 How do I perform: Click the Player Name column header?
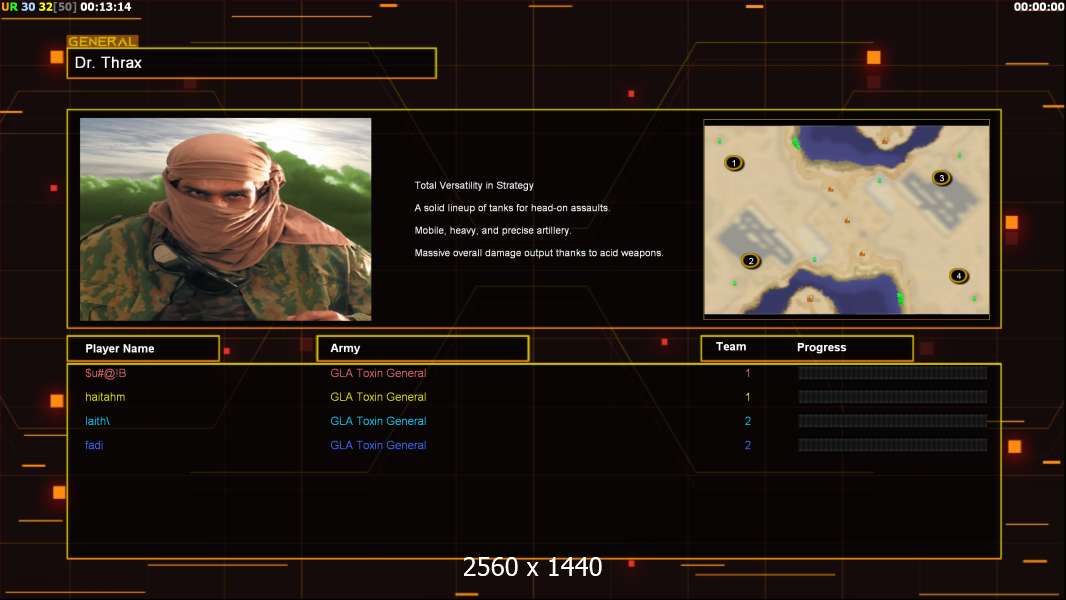pos(143,349)
